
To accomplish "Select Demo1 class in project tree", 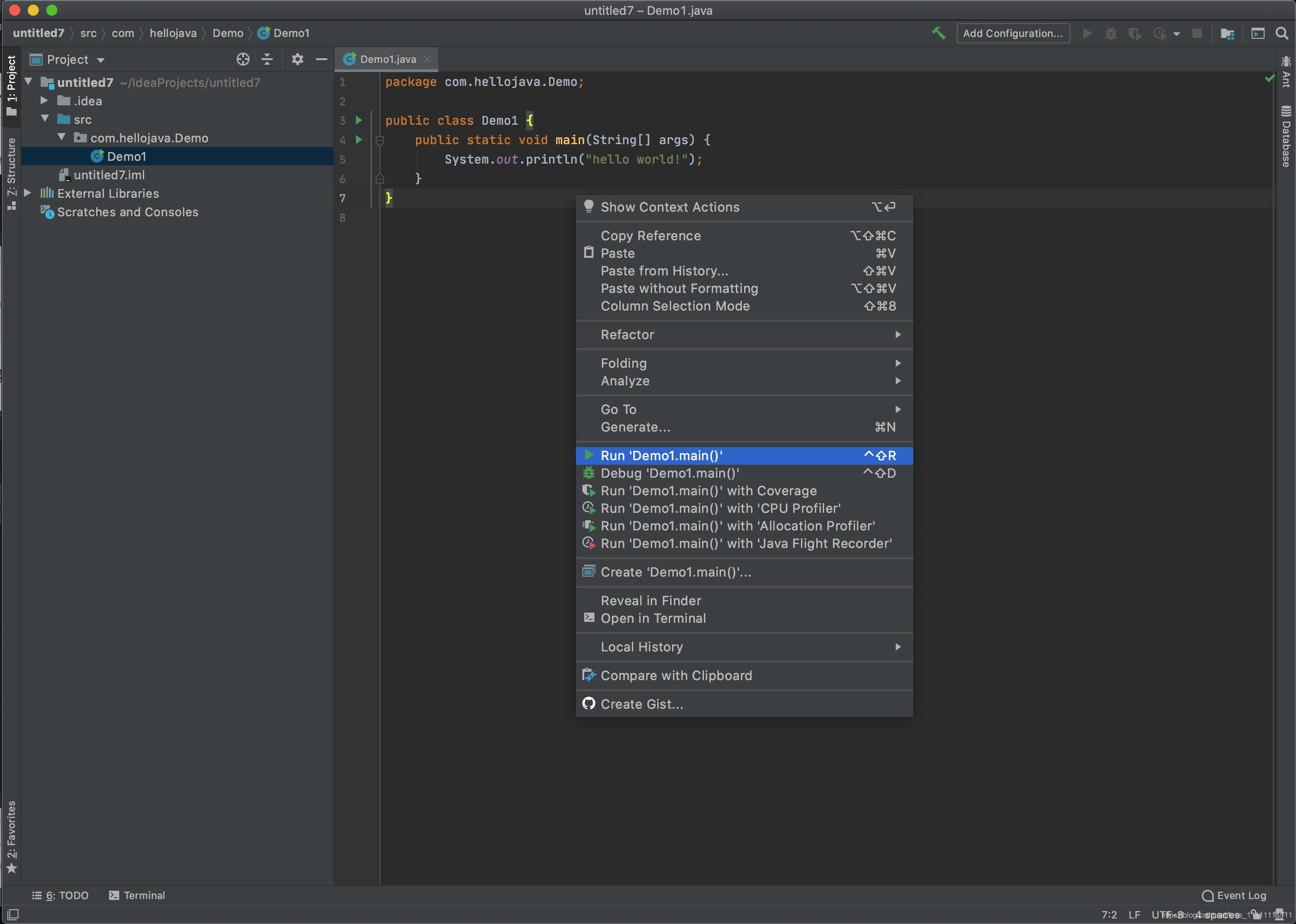I will 177,157.
